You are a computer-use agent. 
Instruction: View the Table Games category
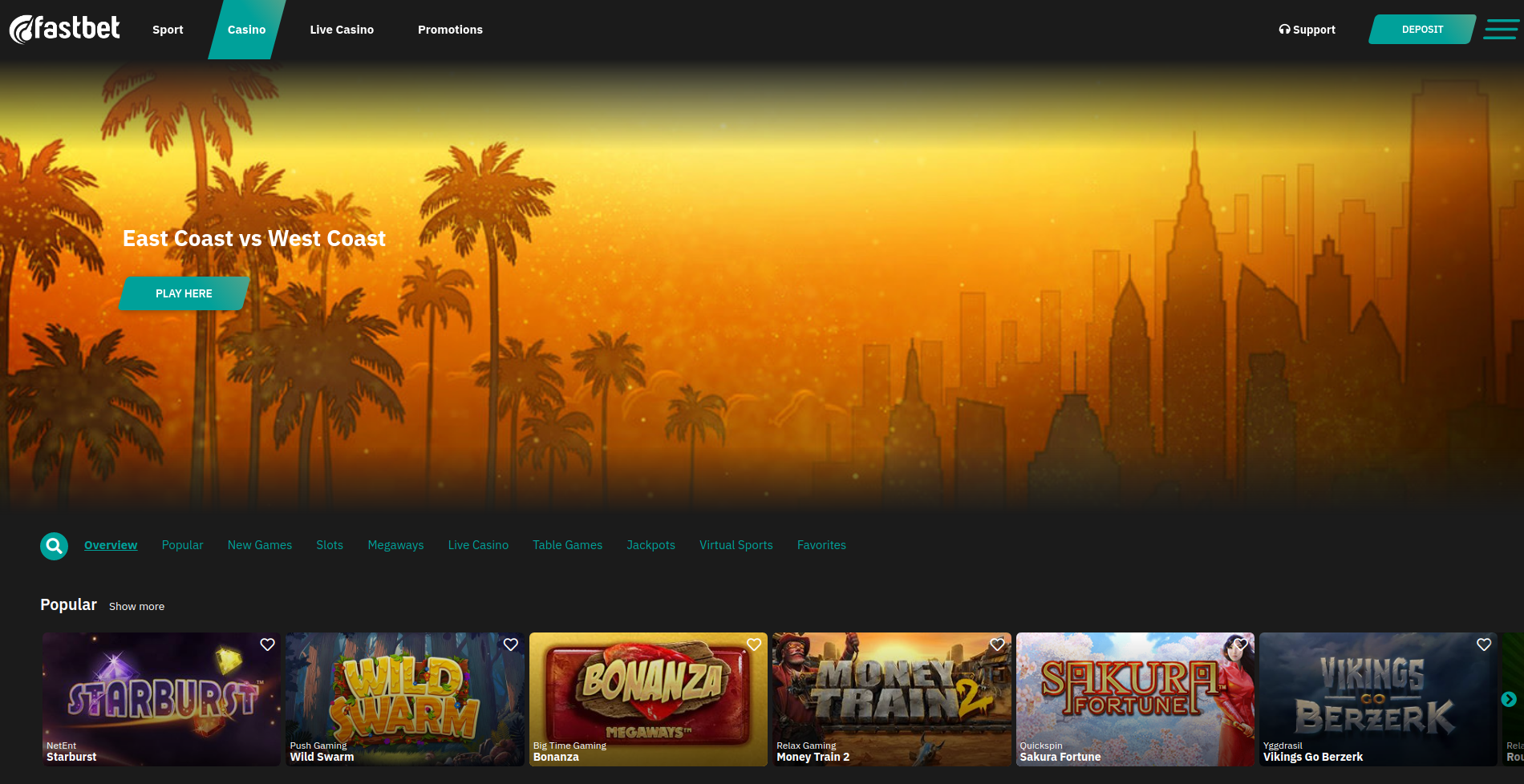point(567,545)
